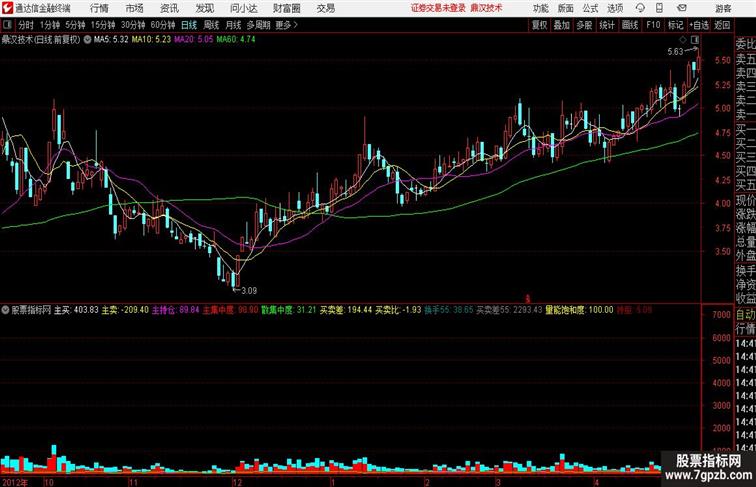The height and width of the screenshot is (487, 756).
Task: Select the 日线 daily period tab
Action: [x=189, y=25]
